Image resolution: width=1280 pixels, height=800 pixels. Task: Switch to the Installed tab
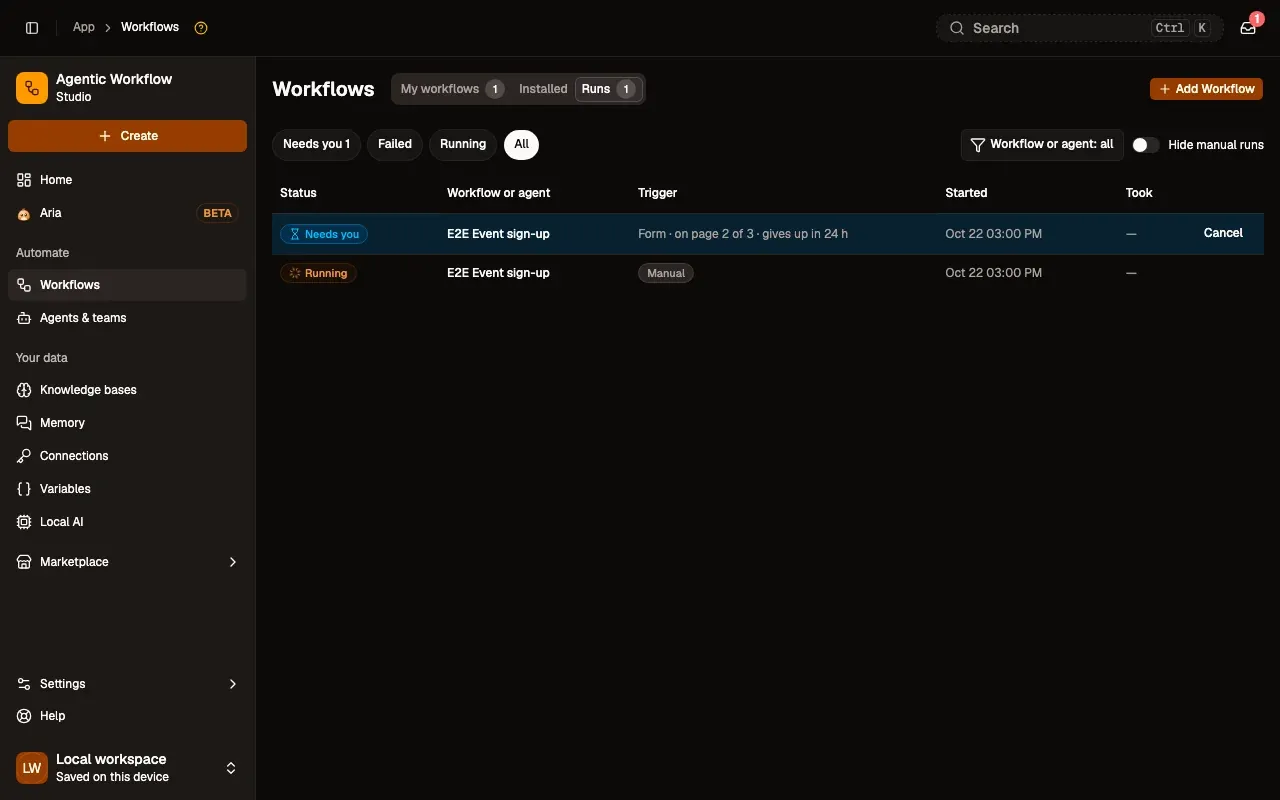[543, 89]
